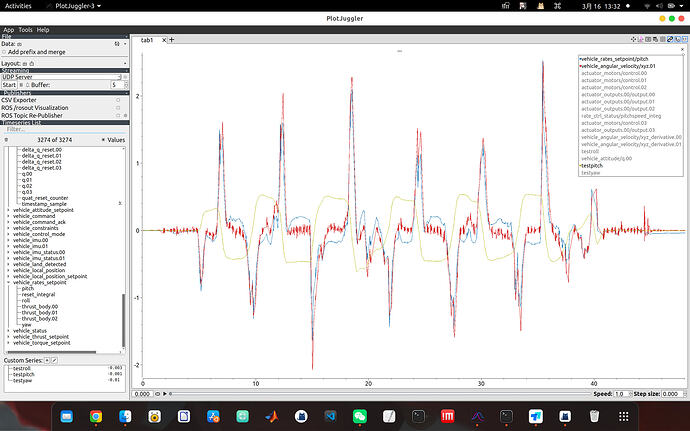Open the Activities overview
Image resolution: width=690 pixels, height=431 pixels.
pos(18,6)
